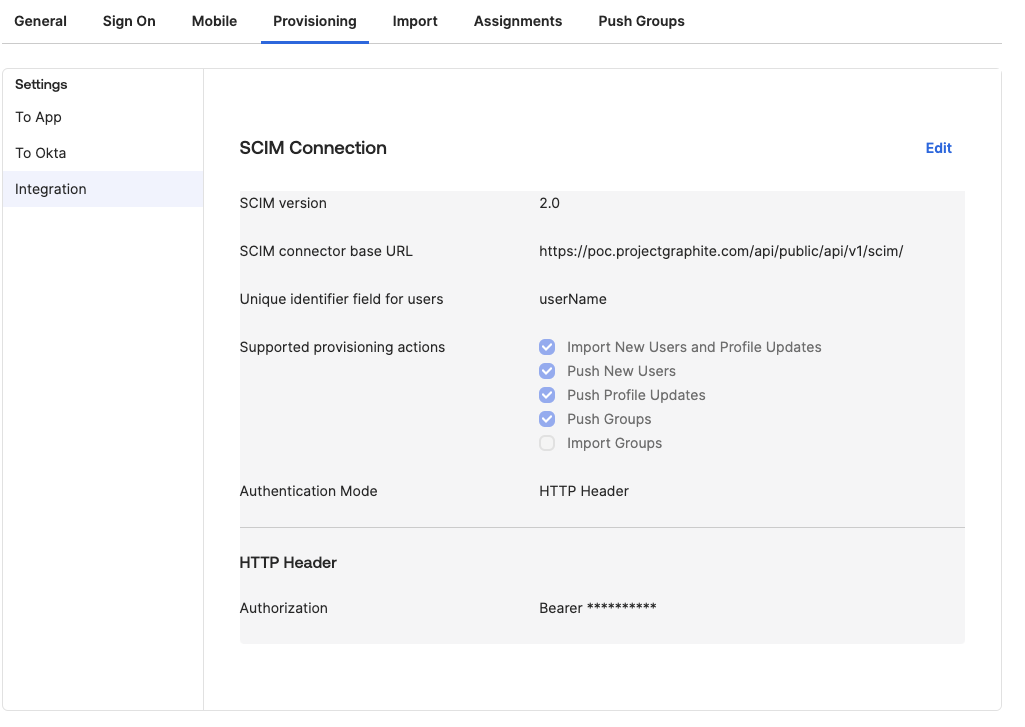Go to the Import tab
Image resolution: width=1025 pixels, height=727 pixels.
coord(415,21)
